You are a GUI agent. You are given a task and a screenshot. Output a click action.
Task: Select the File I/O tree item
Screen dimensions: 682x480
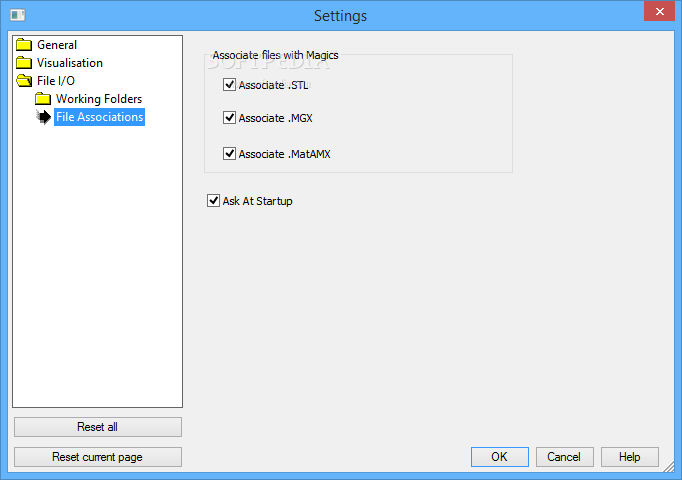[56, 81]
